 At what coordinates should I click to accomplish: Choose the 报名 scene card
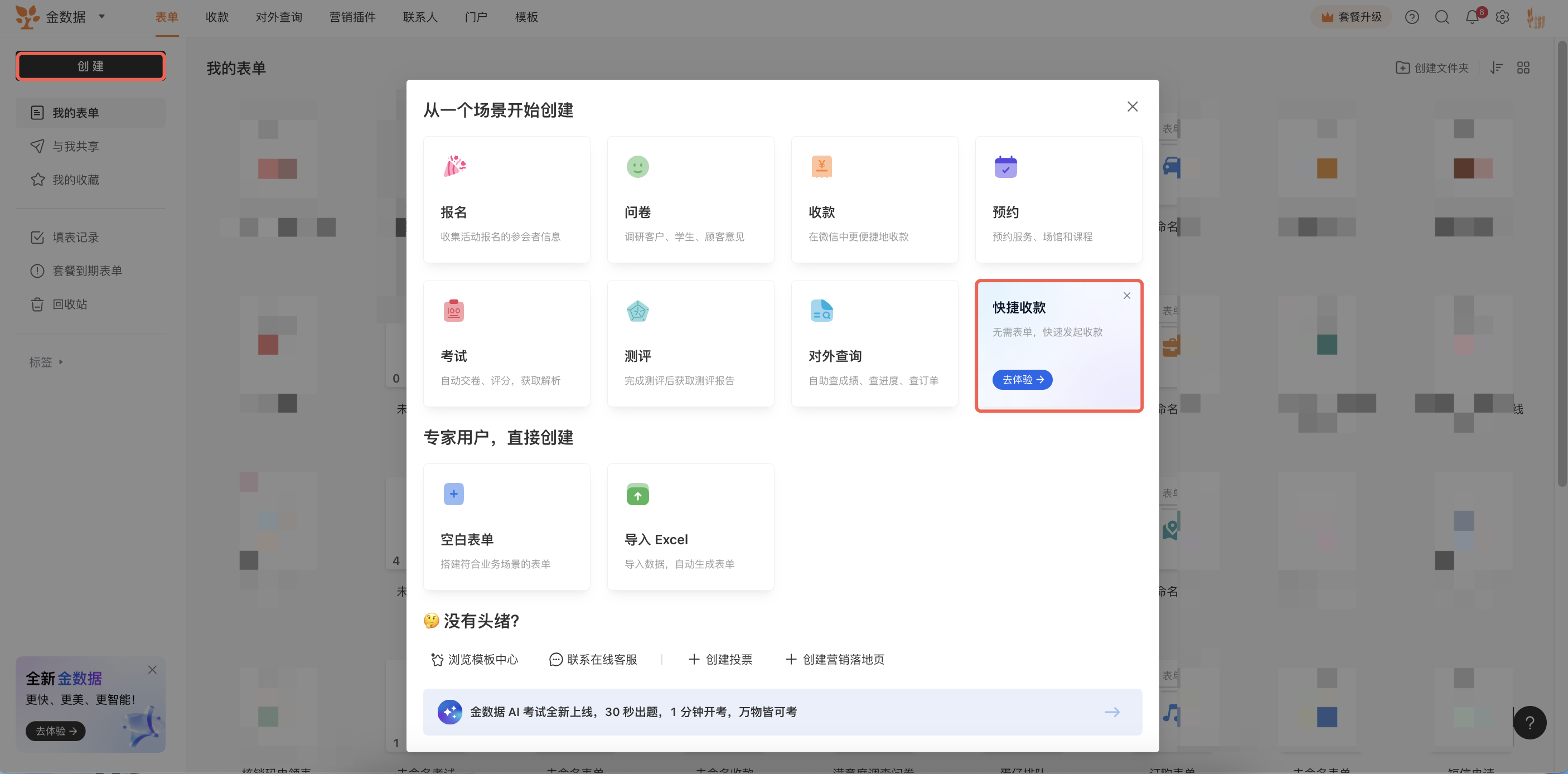tap(506, 200)
